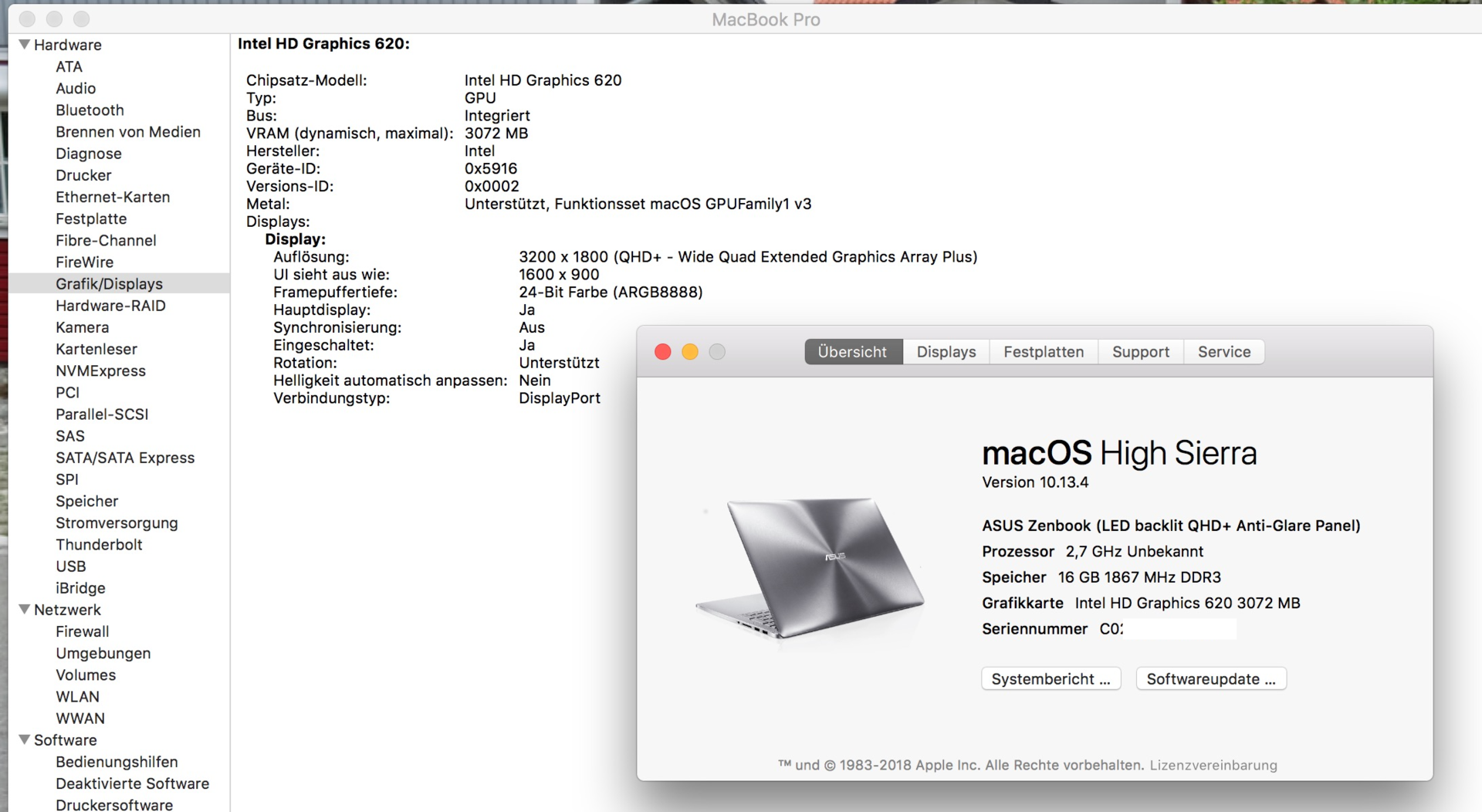Screen dimensions: 1482x812
Task: Select Speicher in the sidebar
Action: click(87, 502)
